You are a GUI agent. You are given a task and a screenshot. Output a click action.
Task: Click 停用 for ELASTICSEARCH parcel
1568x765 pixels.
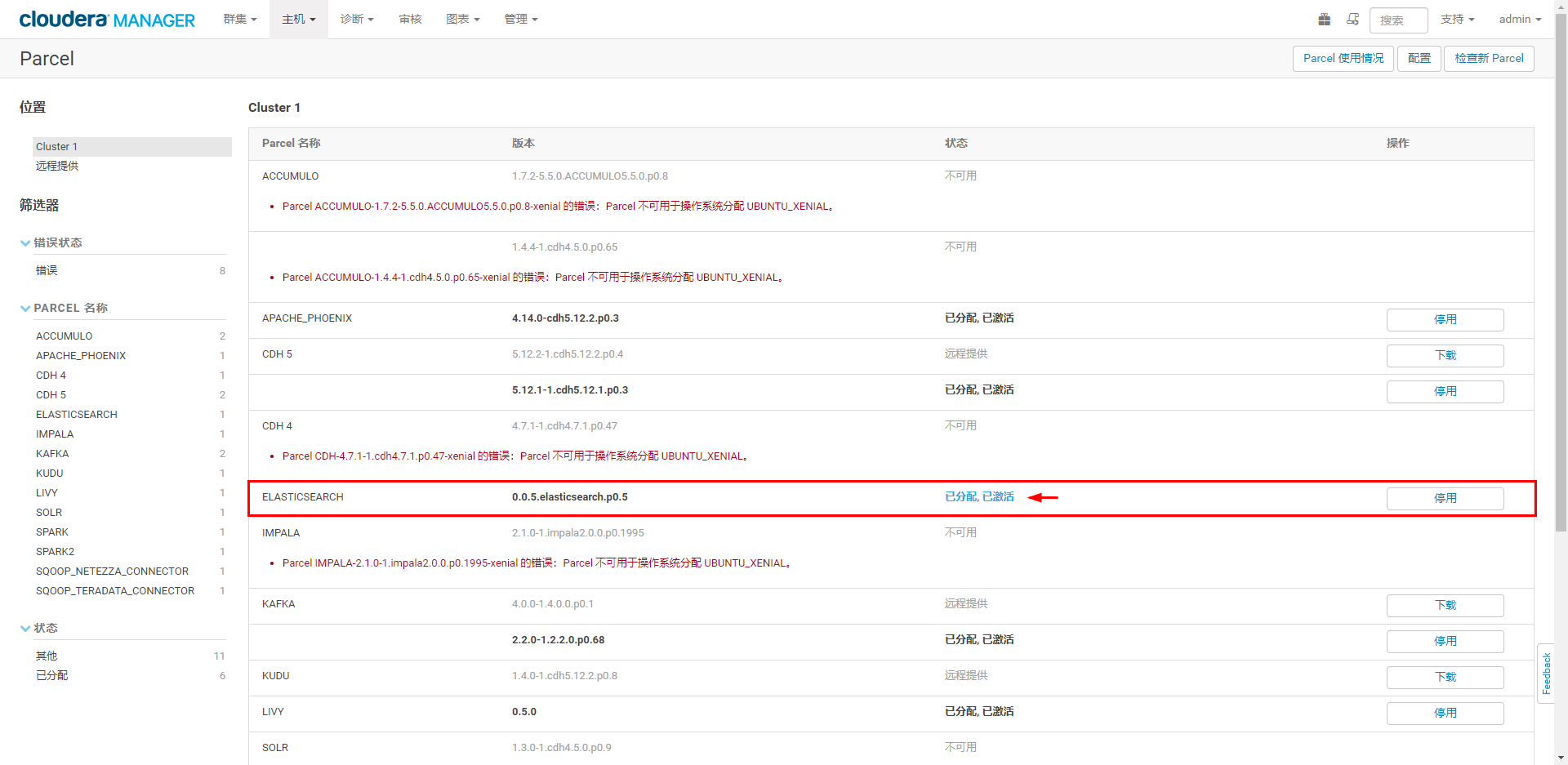pos(1445,499)
